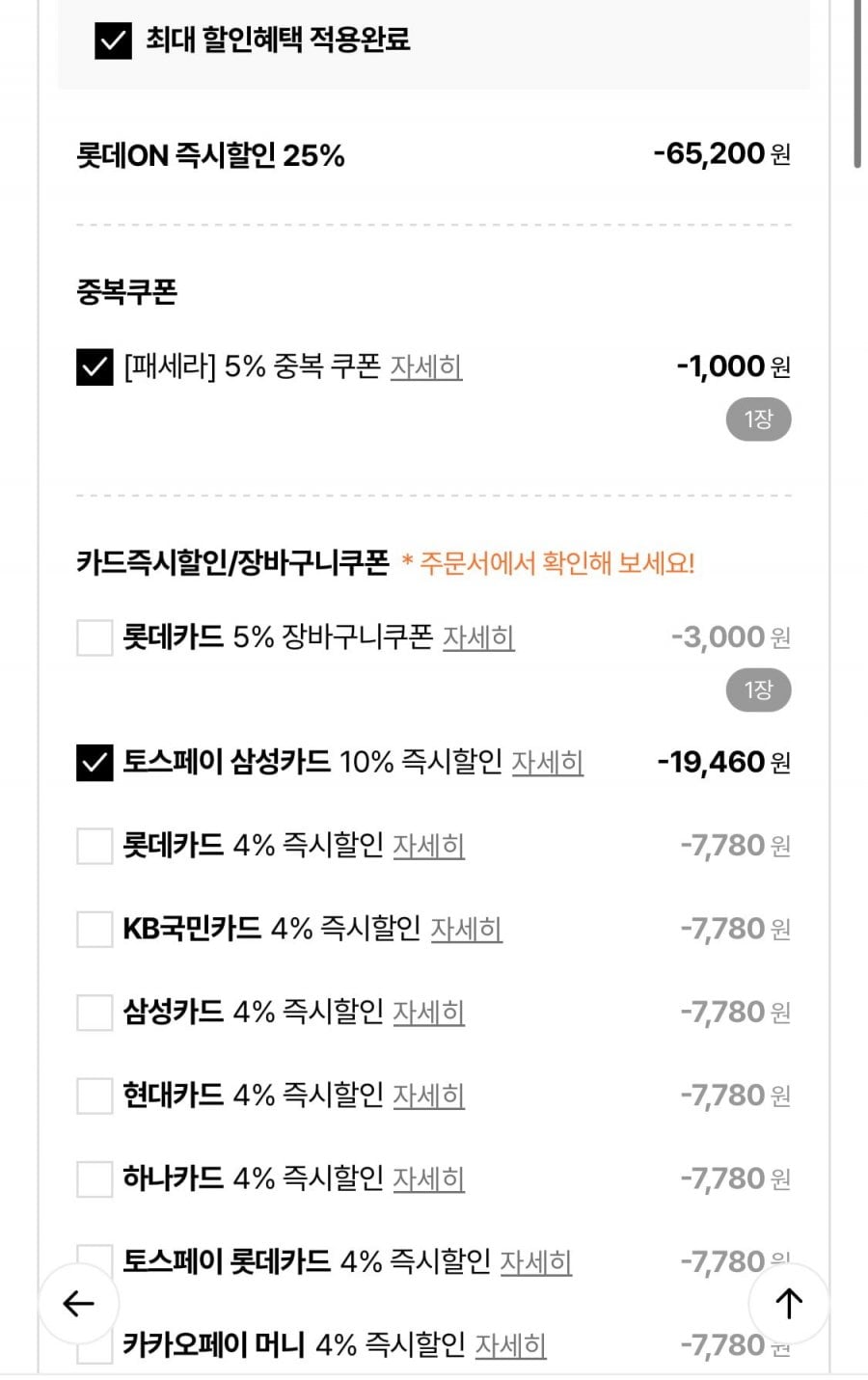Open 자세히 for 롯데카드 5% 장바구니쿠폰

(478, 637)
